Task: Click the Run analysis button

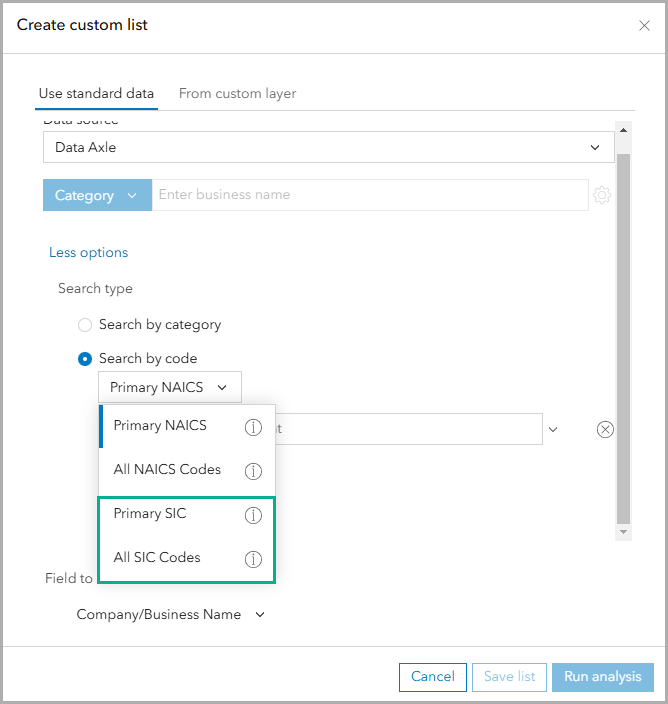Action: 602,677
